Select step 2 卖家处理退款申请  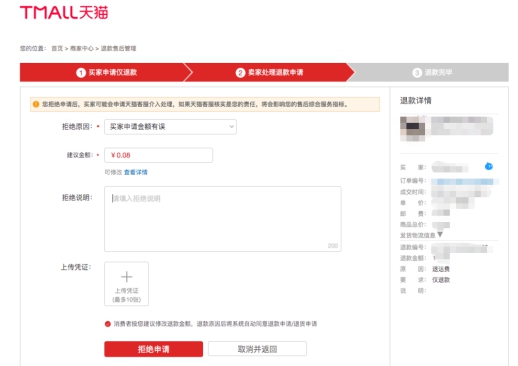pos(269,72)
